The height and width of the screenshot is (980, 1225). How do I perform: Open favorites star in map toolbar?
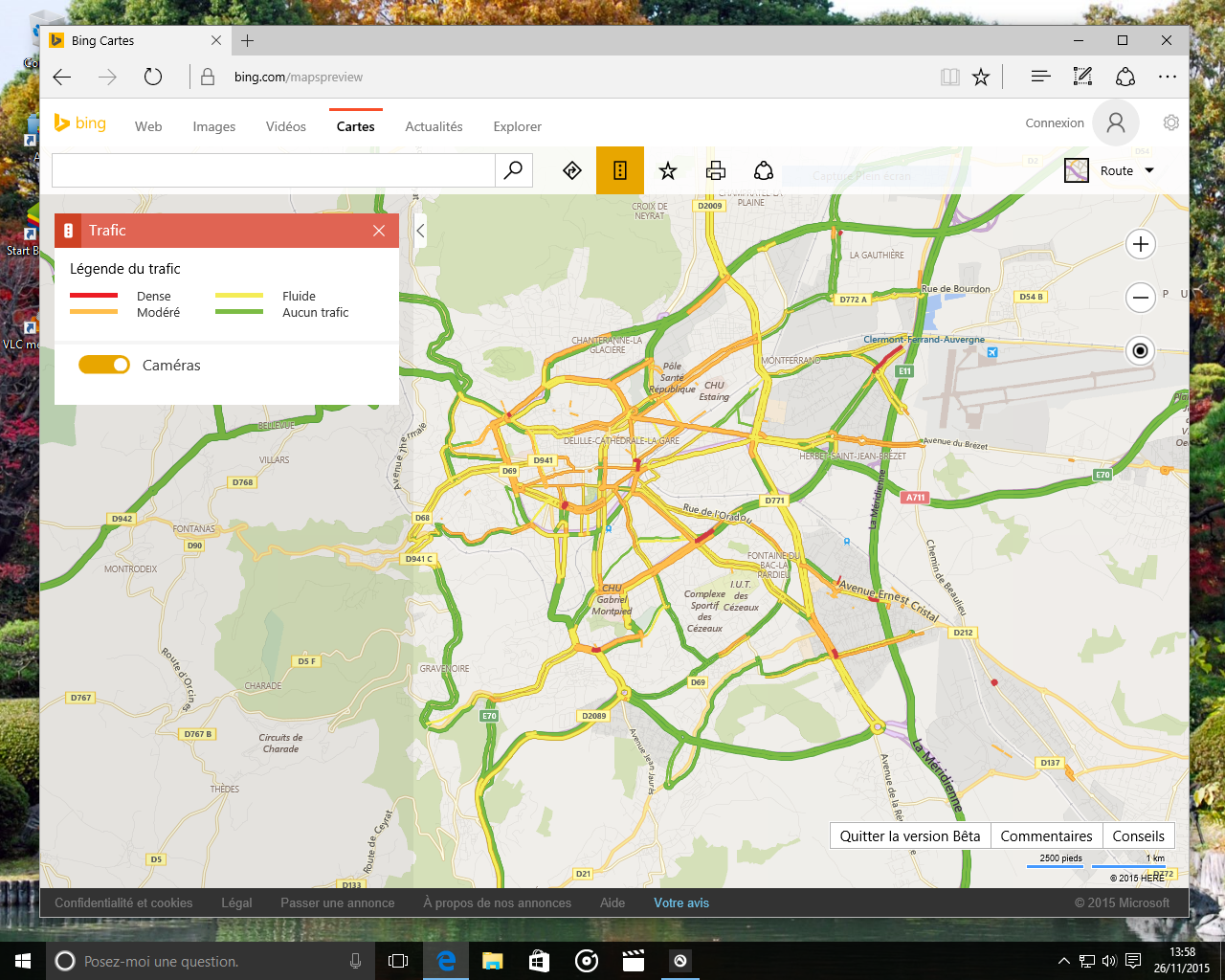pyautogui.click(x=668, y=170)
